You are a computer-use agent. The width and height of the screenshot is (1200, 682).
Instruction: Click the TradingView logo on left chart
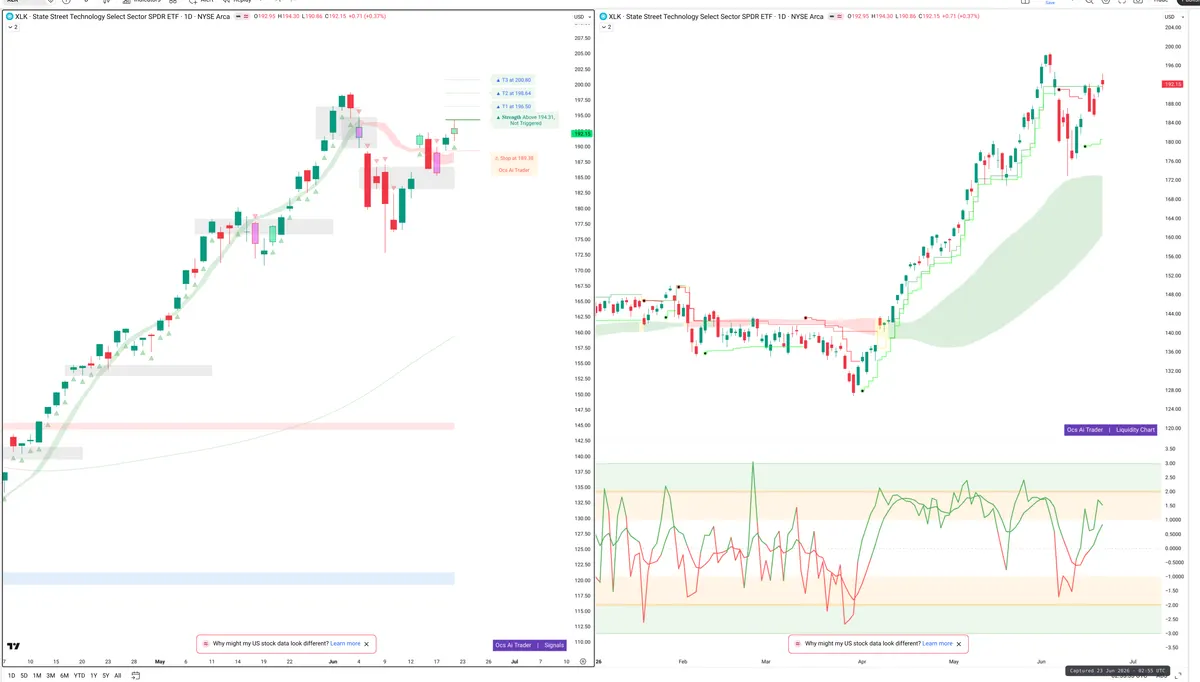(x=13, y=646)
